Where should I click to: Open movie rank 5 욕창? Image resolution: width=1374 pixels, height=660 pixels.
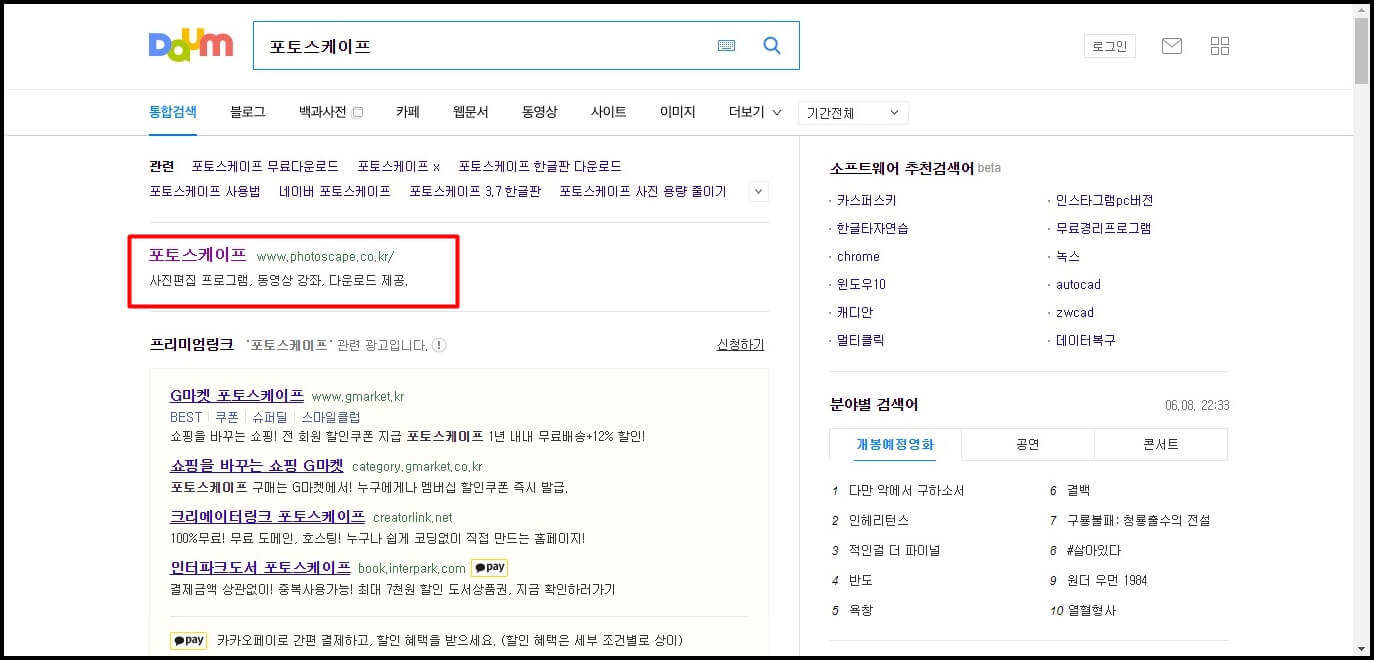coord(861,610)
